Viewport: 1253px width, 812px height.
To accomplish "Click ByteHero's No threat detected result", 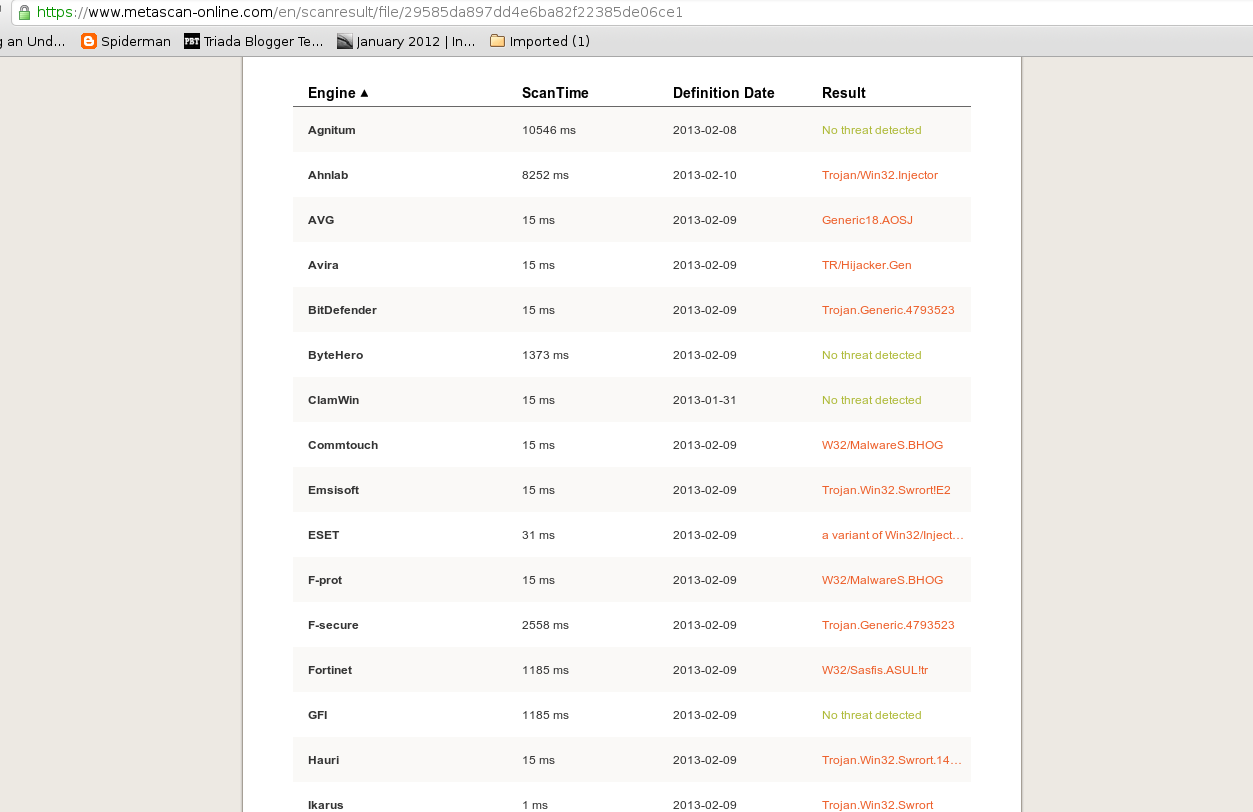I will tap(872, 355).
